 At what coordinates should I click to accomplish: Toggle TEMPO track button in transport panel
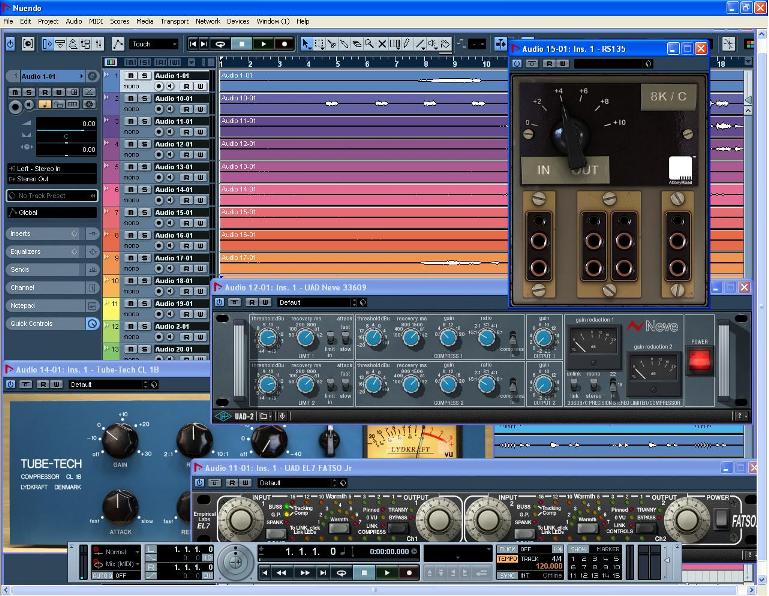click(507, 559)
